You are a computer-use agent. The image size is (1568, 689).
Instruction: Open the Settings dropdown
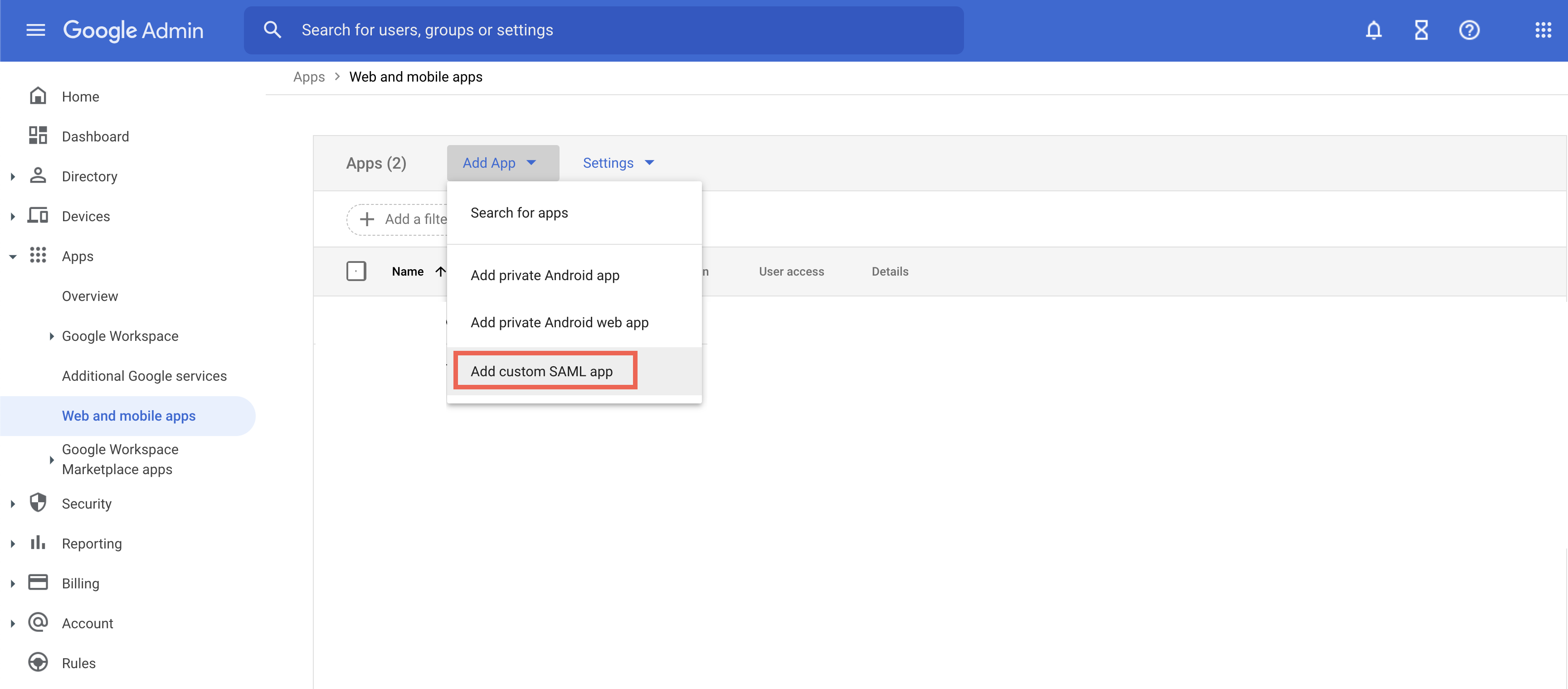click(618, 163)
